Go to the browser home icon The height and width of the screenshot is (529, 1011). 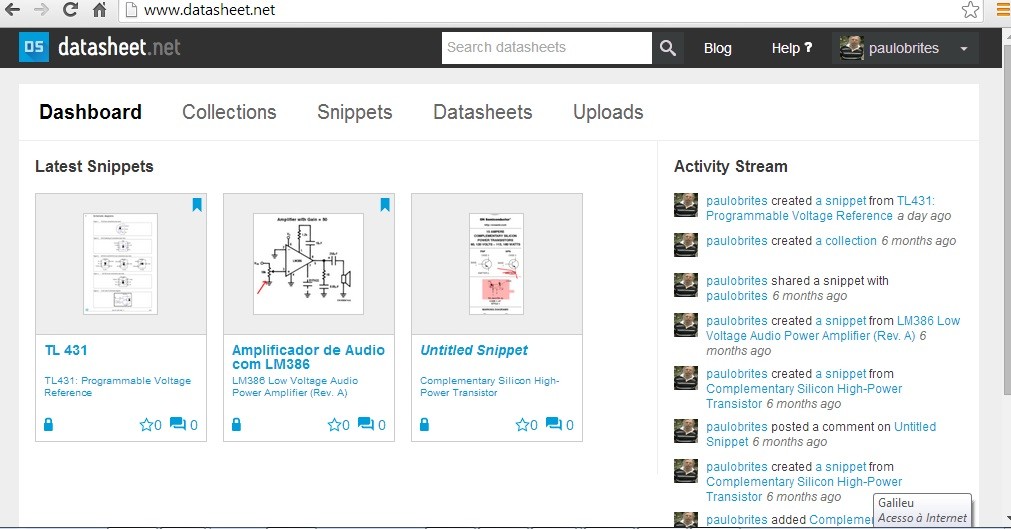[99, 10]
